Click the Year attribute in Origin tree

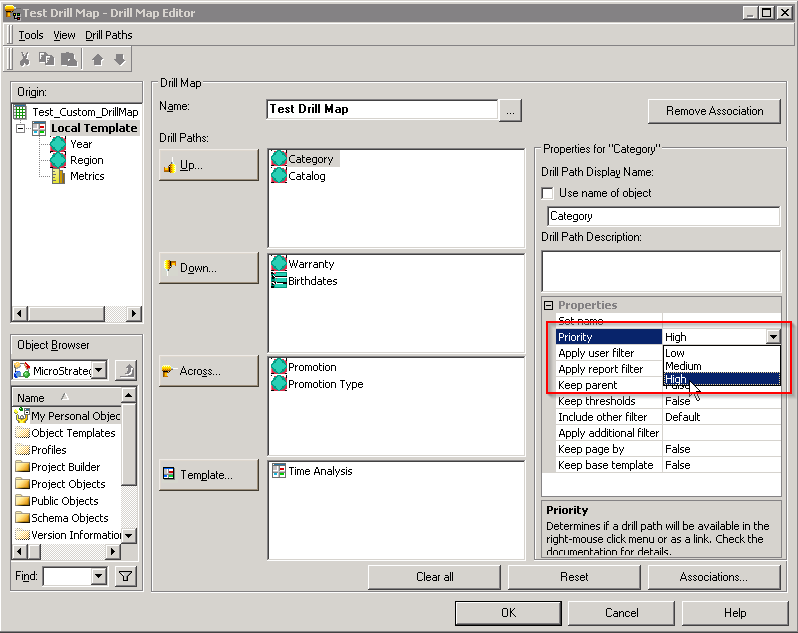(80, 144)
